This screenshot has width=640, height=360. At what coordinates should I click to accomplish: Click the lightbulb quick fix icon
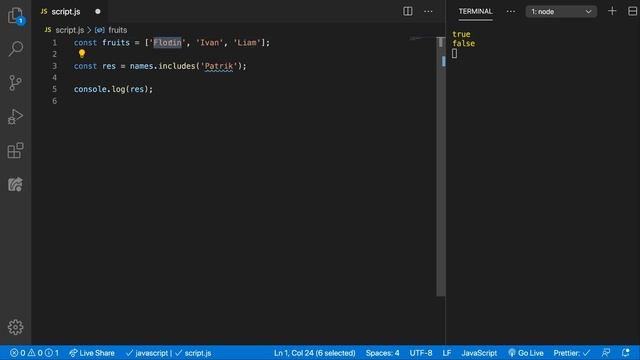pyautogui.click(x=82, y=53)
